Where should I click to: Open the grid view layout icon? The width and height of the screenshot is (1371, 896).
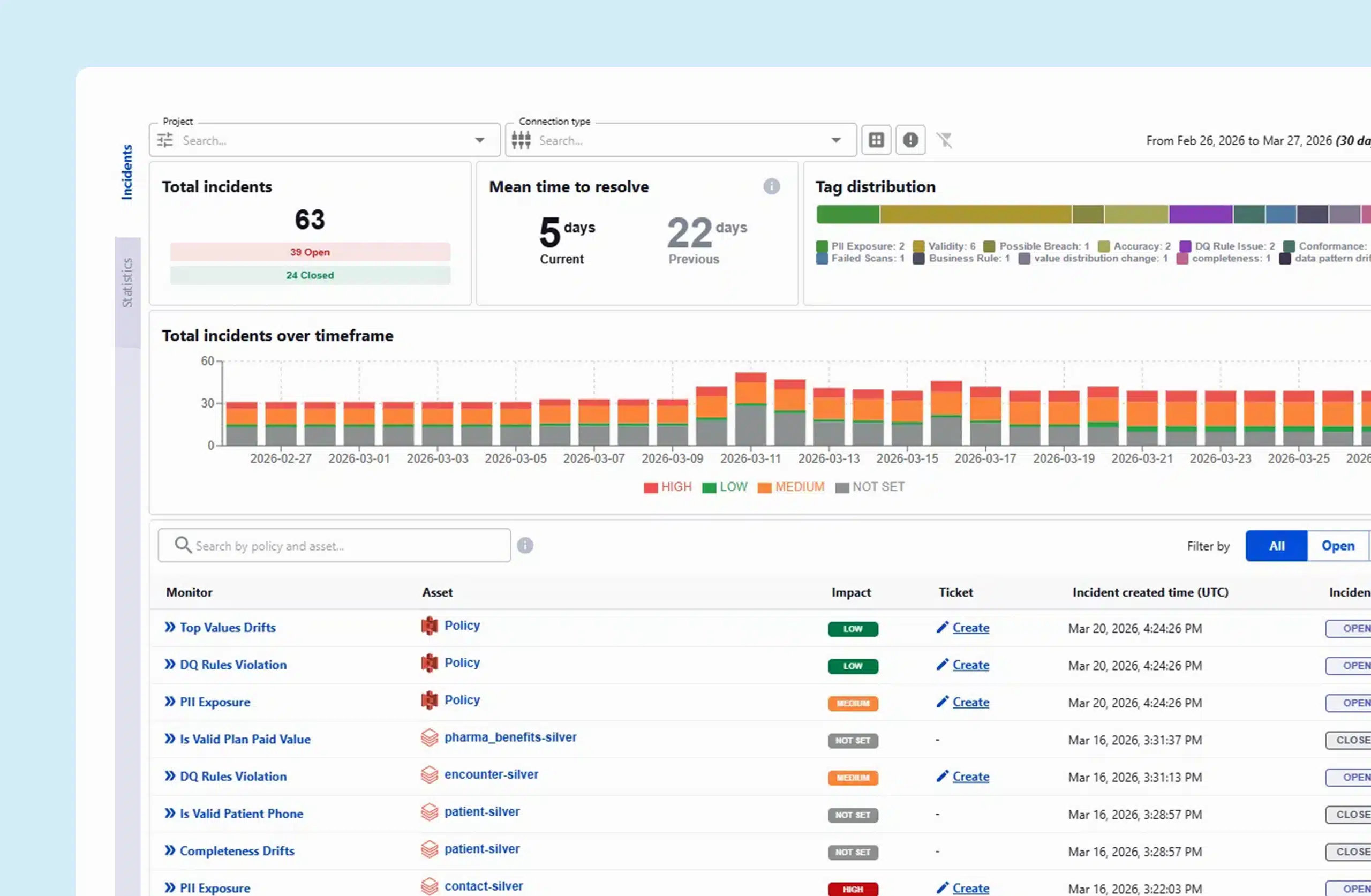click(876, 140)
